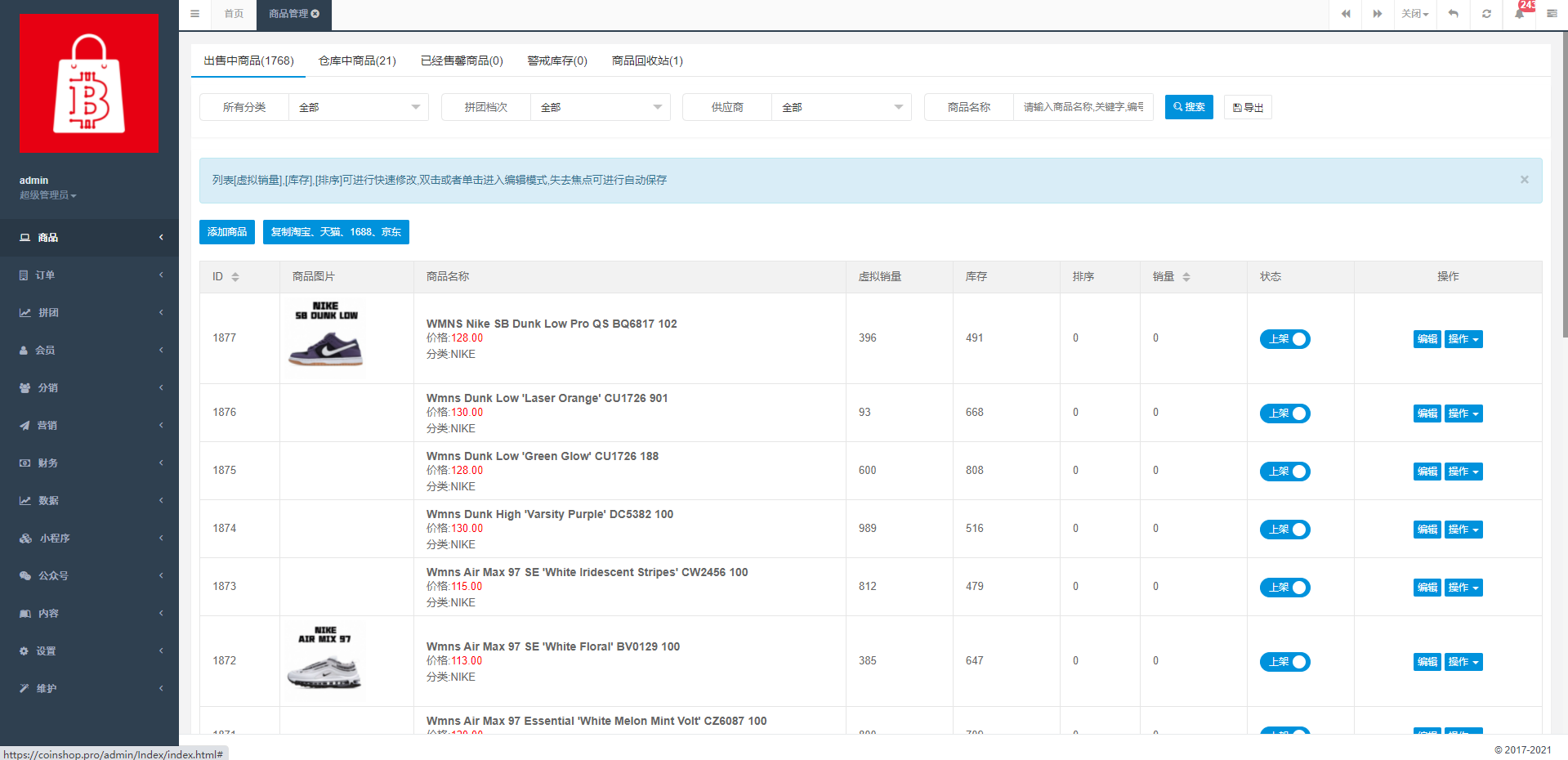
Task: Click the undo/back arrow icon in top bar
Action: pos(1454,14)
